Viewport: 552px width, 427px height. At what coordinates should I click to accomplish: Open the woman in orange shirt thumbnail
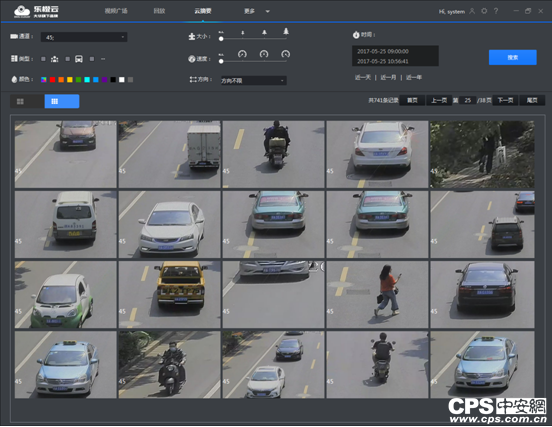[x=377, y=294]
